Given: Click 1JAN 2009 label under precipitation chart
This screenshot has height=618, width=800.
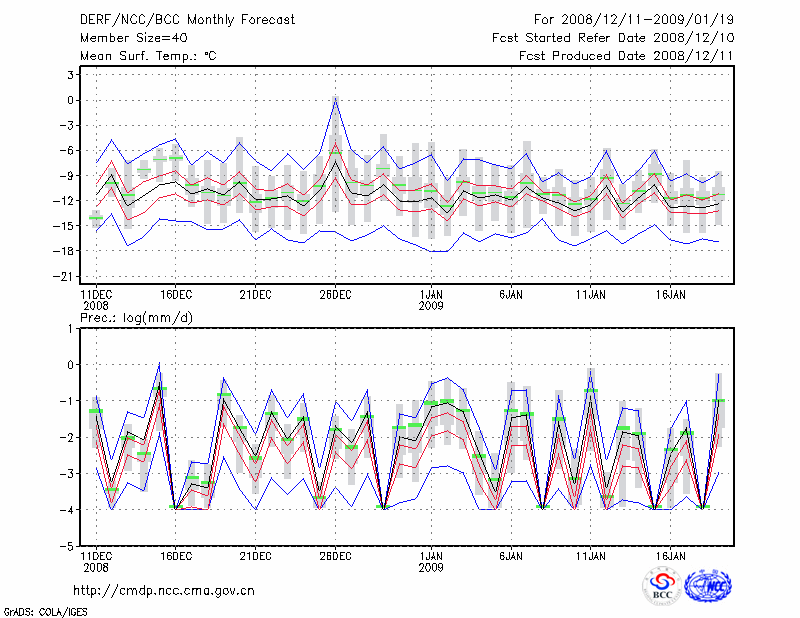Looking at the screenshot, I should pos(431,560).
